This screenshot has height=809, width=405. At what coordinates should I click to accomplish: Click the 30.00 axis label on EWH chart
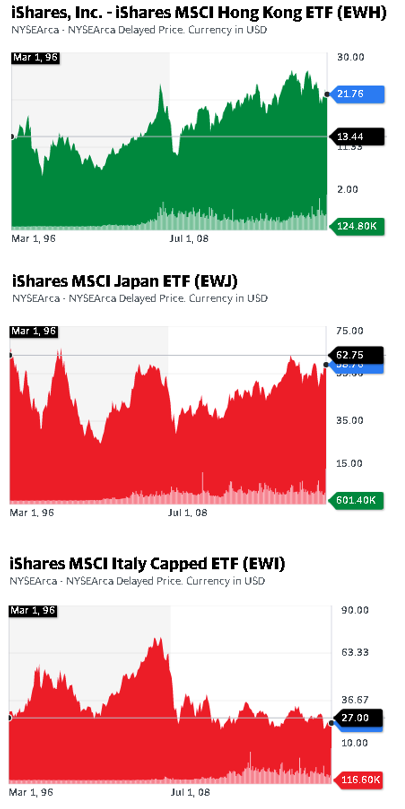pyautogui.click(x=351, y=57)
